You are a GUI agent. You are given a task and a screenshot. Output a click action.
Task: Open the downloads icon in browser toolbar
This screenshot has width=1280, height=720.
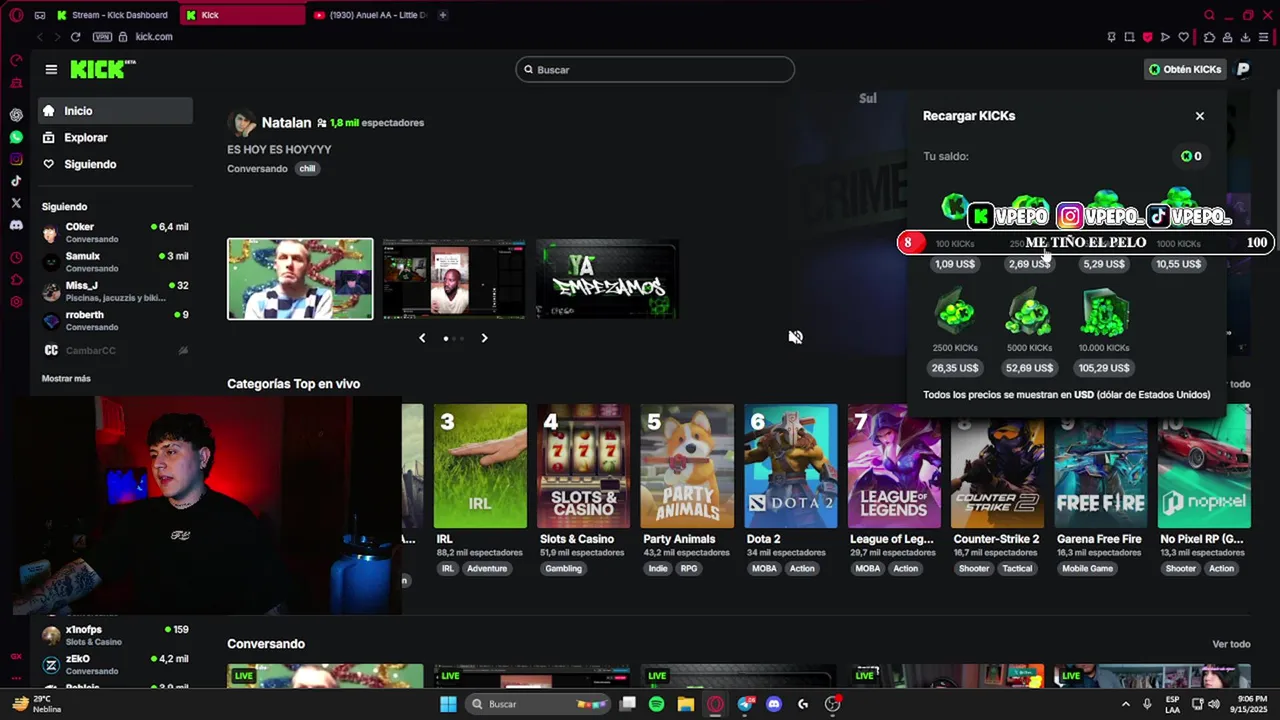pos(1245,37)
